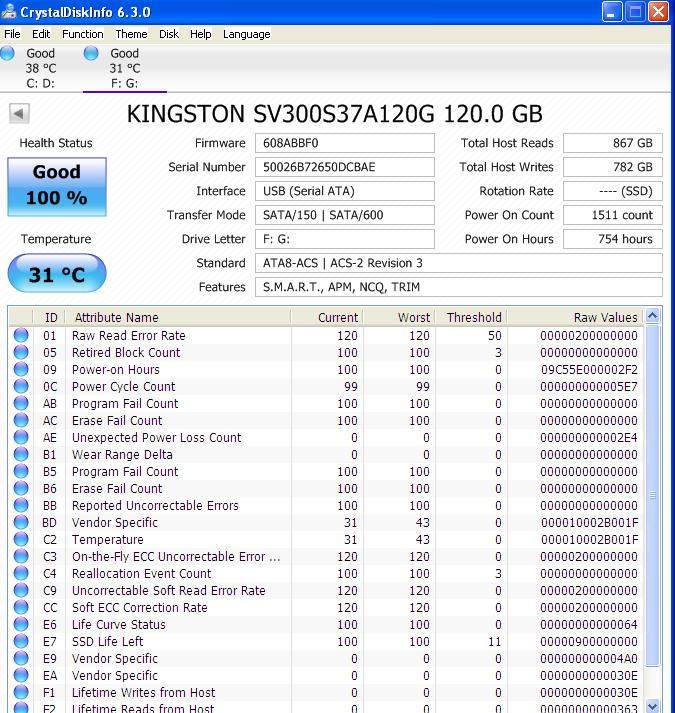
Task: Click status orb for Power Cycle Count
Action: coord(20,387)
